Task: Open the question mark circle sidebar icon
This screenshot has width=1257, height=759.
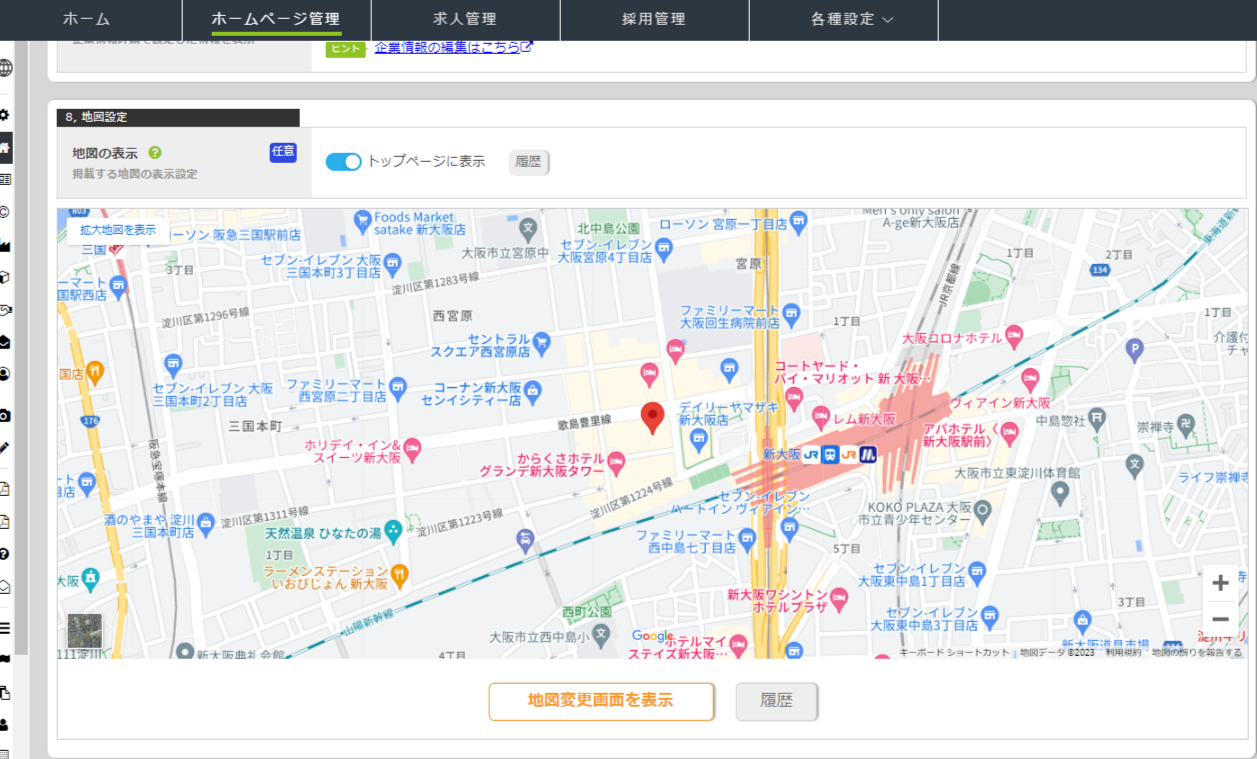Action: point(5,553)
